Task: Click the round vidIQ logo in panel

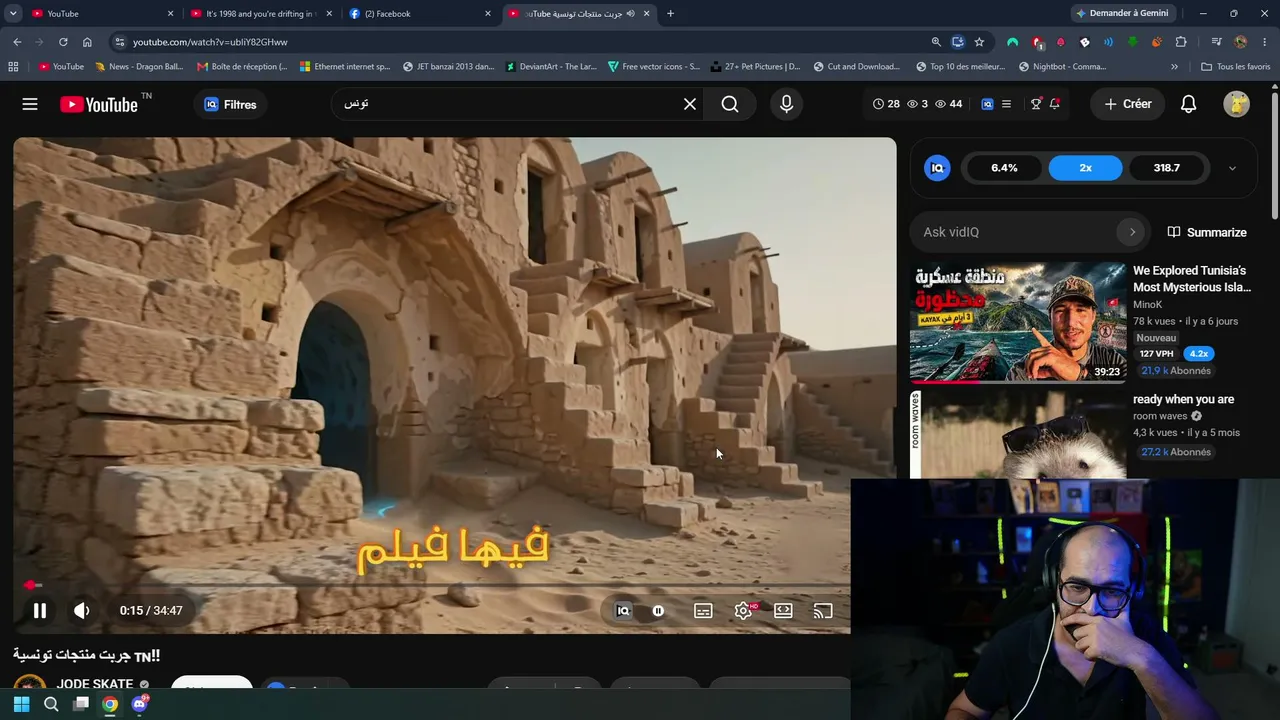Action: (x=937, y=168)
